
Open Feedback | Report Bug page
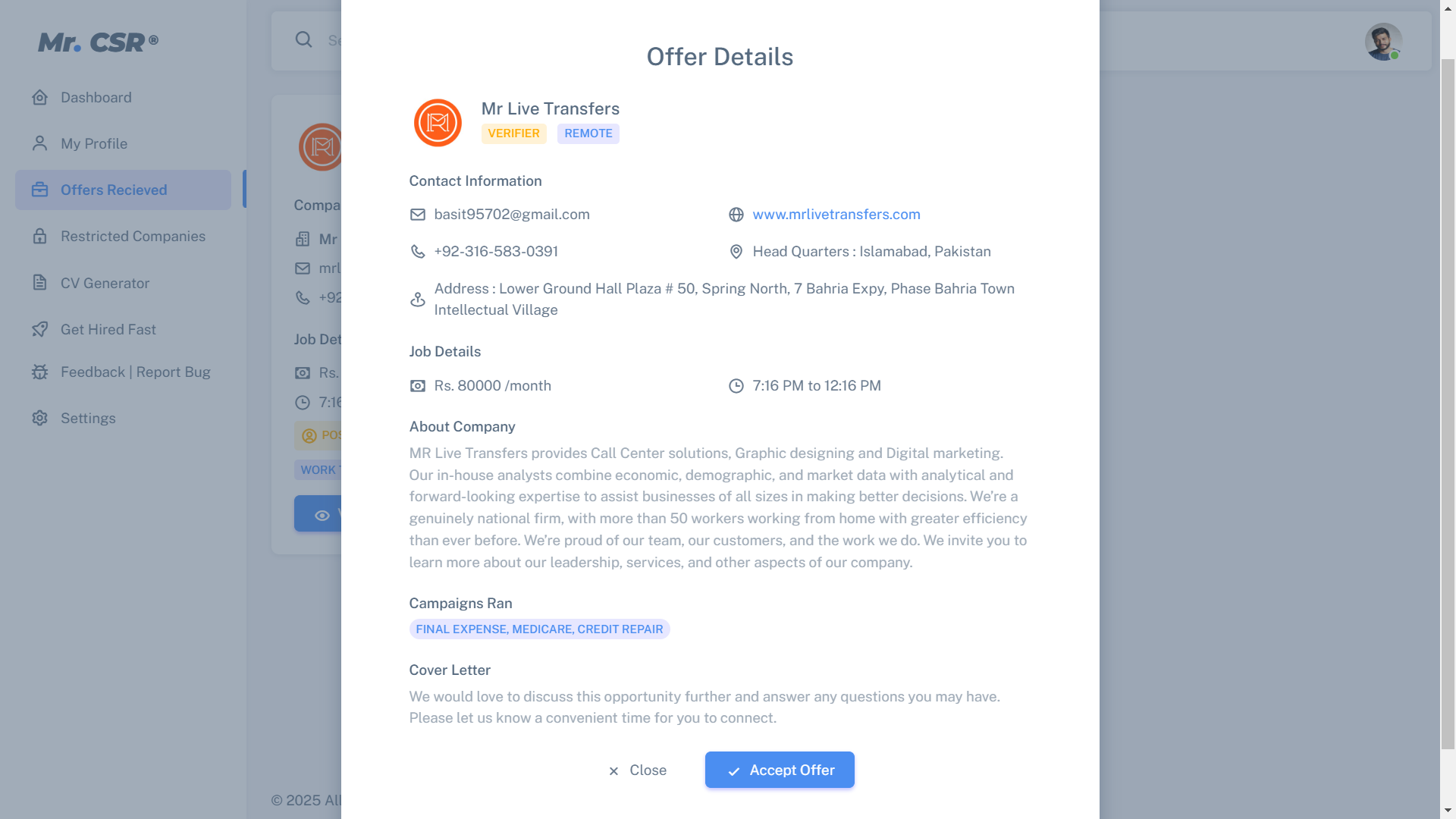(135, 372)
